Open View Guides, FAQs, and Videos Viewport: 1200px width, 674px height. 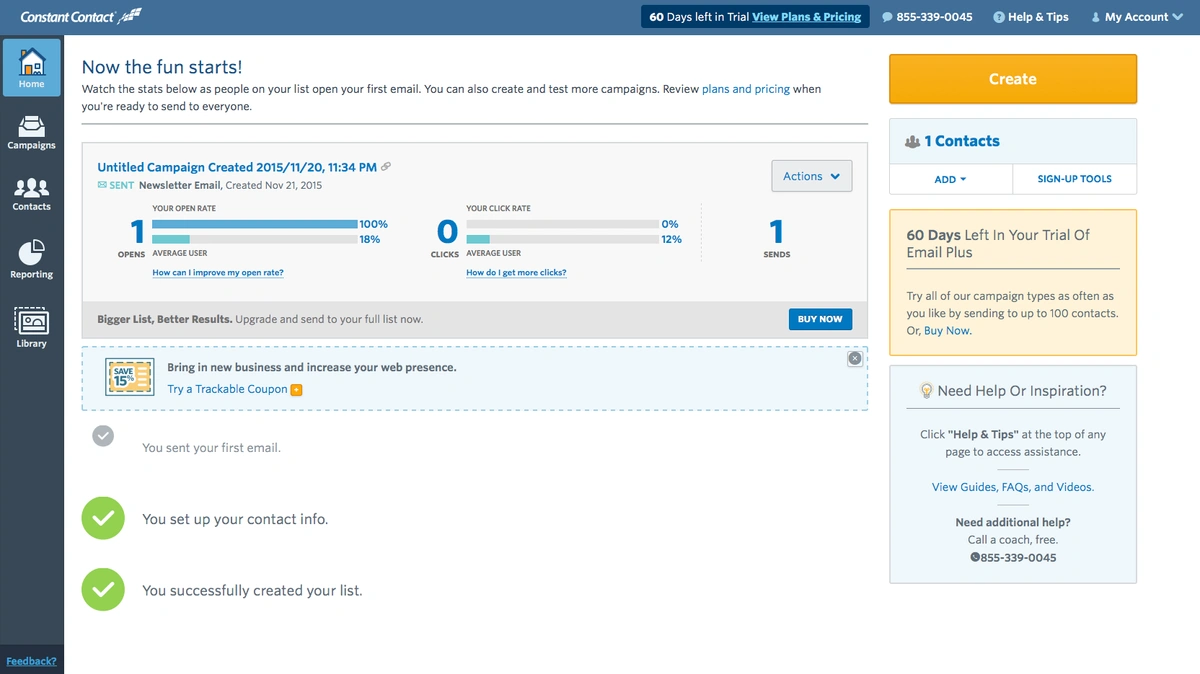(1013, 487)
